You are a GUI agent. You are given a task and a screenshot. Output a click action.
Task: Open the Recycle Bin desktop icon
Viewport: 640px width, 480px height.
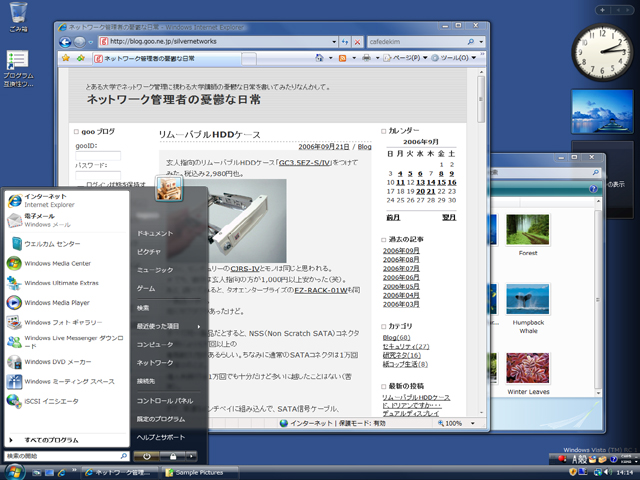tap(18, 17)
